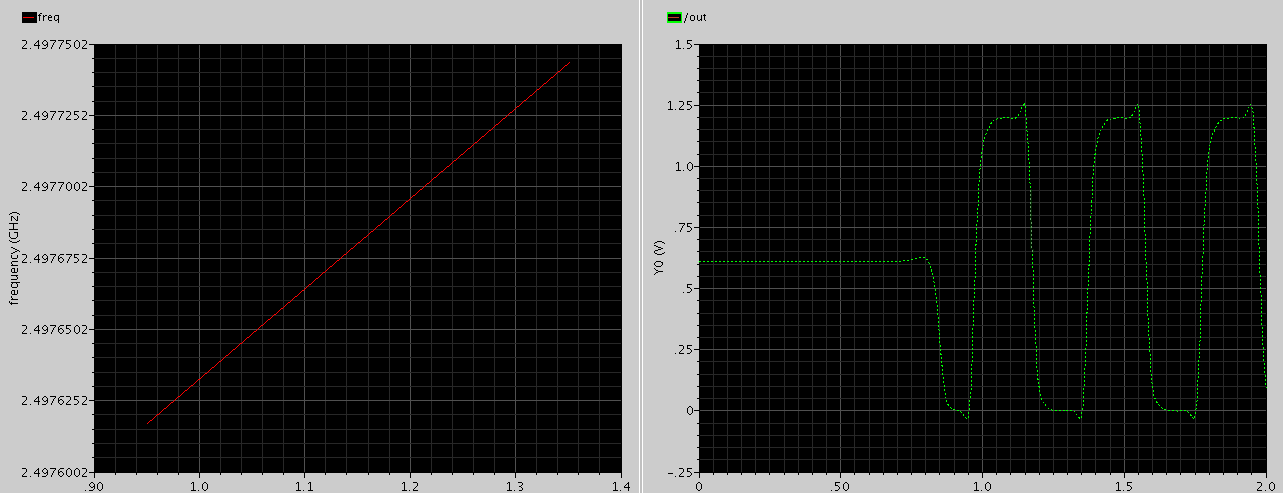The image size is (1283, 493).
Task: Select the /out trace label
Action: (x=695, y=17)
